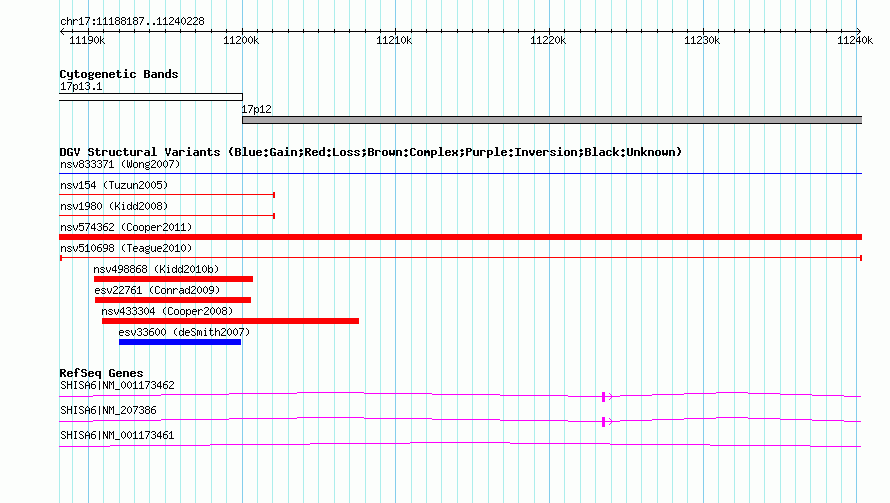Click the SHISA6|NM_001173462 gene label
Screen dimensions: 890x503
(x=117, y=385)
